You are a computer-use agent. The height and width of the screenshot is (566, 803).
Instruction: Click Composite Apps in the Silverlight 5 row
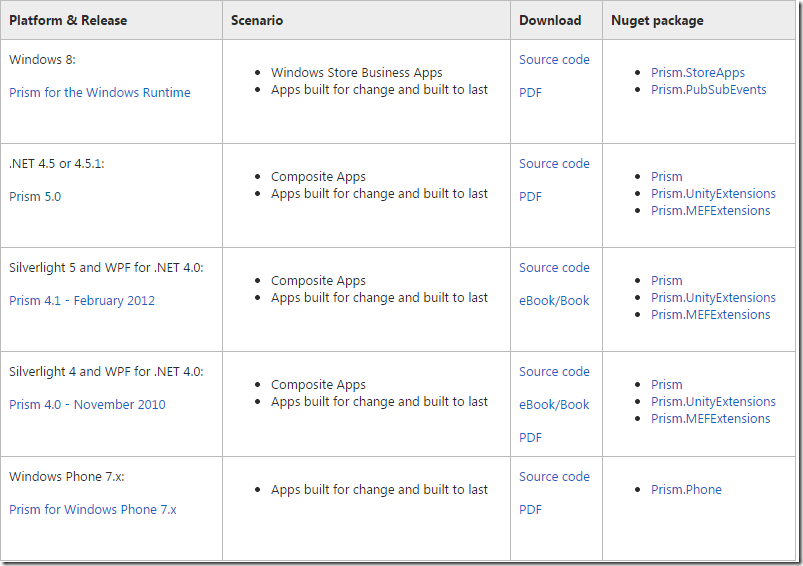click(318, 281)
